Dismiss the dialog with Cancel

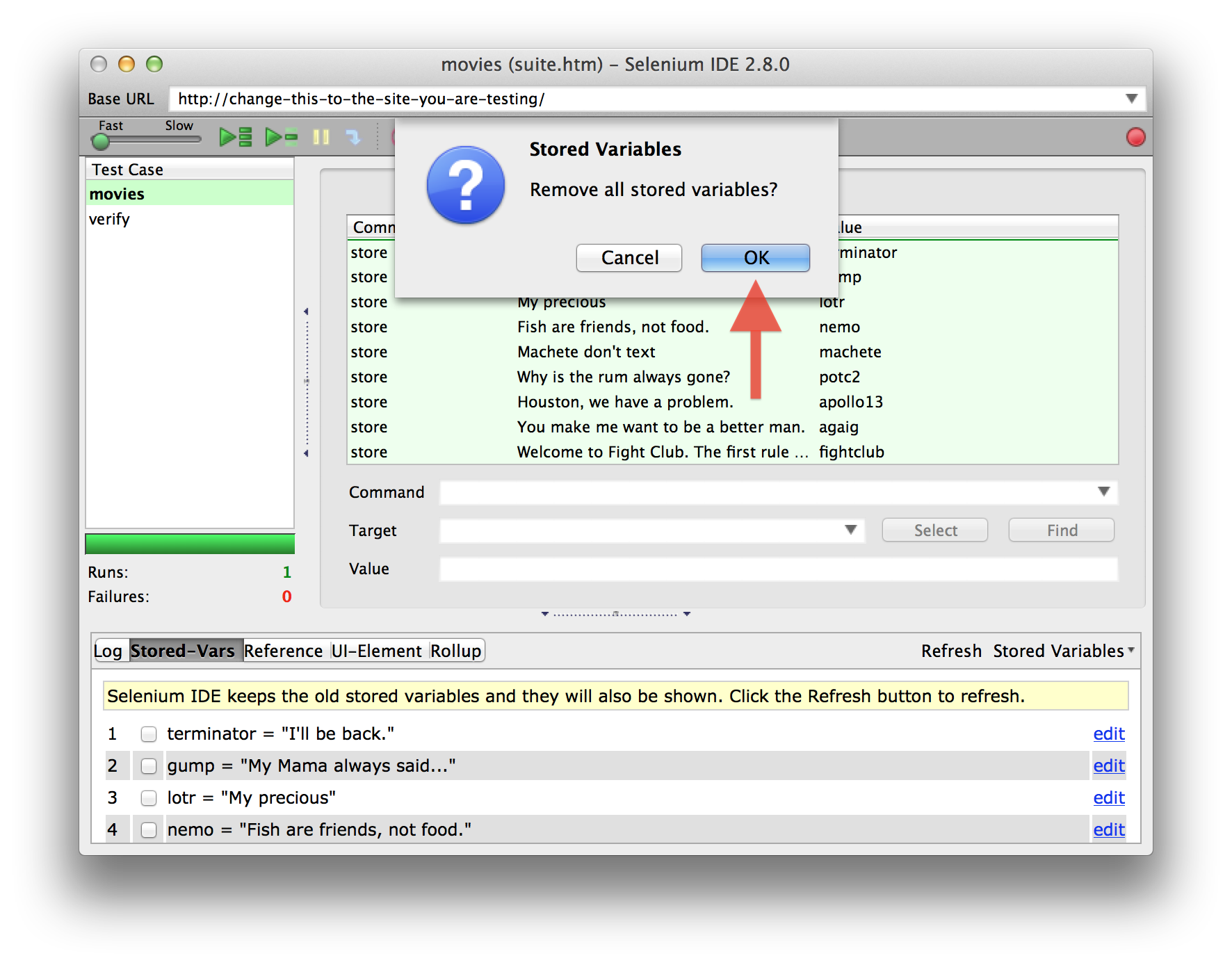tap(629, 258)
